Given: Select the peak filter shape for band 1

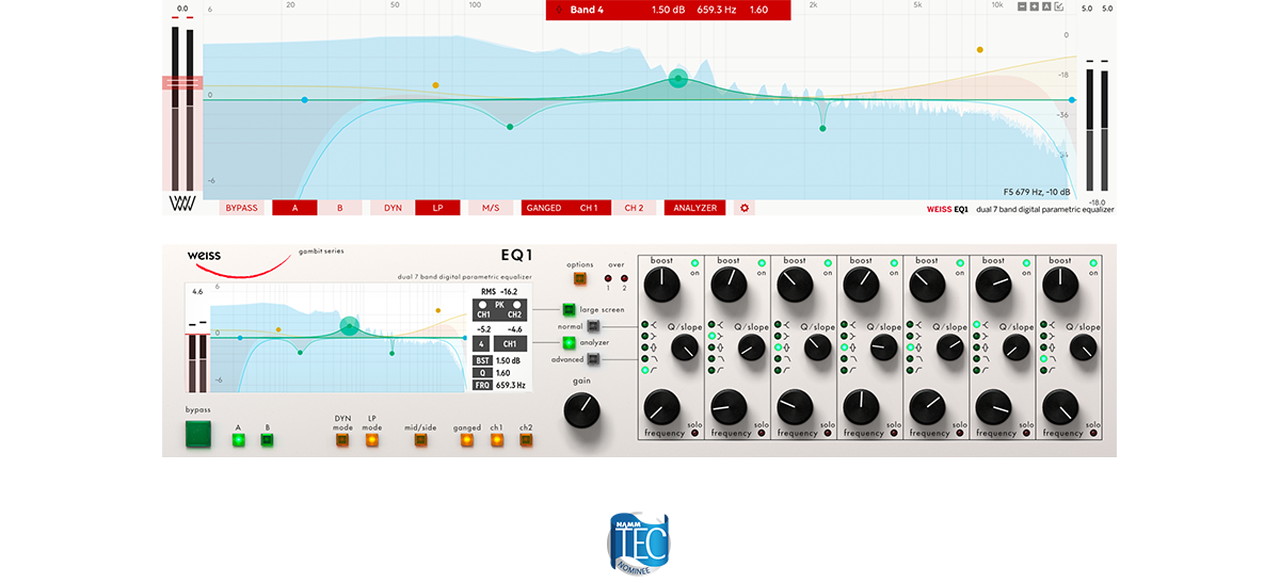Looking at the screenshot, I should coord(646,347).
